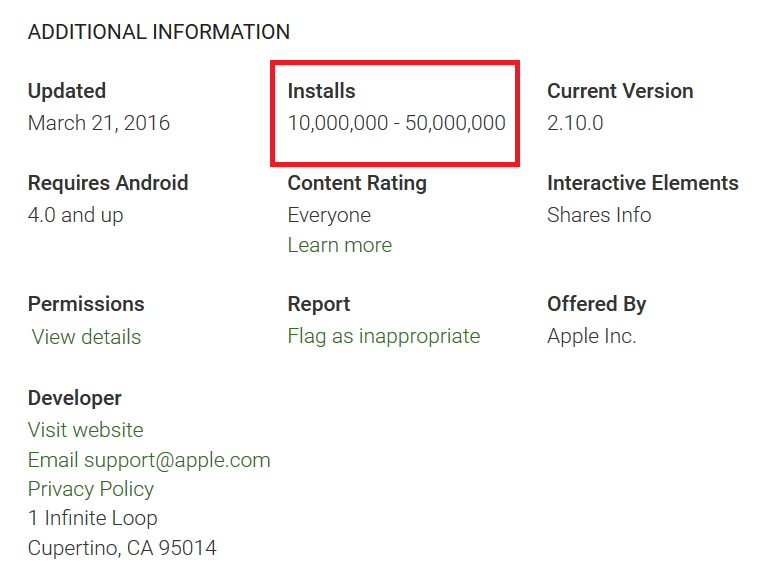Viewport: 768px width, 576px height.
Task: Click the 1 Infinite Loop address line
Action: (92, 518)
